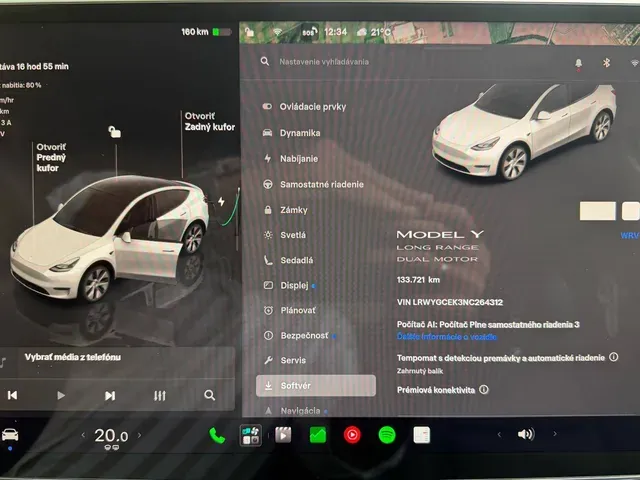Image resolution: width=640 pixels, height=480 pixels.
Task: Open the Displej display menu
Action: [x=289, y=286]
